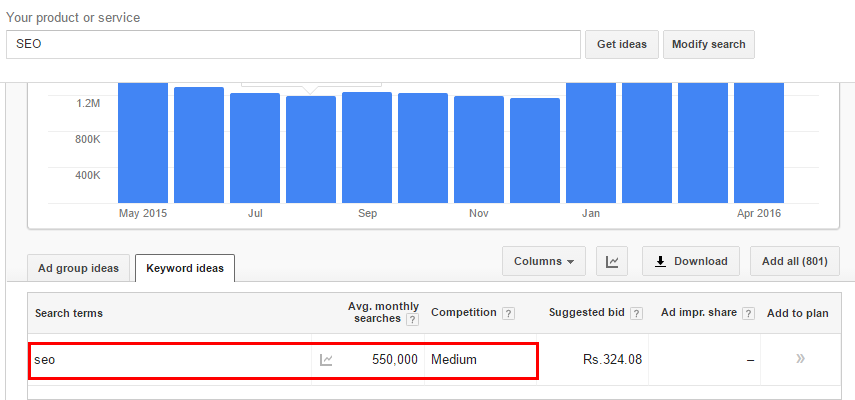This screenshot has width=855, height=400.
Task: Switch to the Ad group ideas tab
Action: (x=78, y=268)
